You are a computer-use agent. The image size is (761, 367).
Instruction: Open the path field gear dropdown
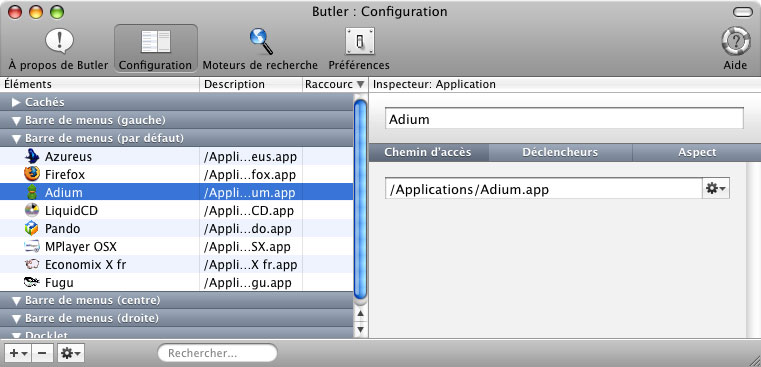tap(716, 189)
